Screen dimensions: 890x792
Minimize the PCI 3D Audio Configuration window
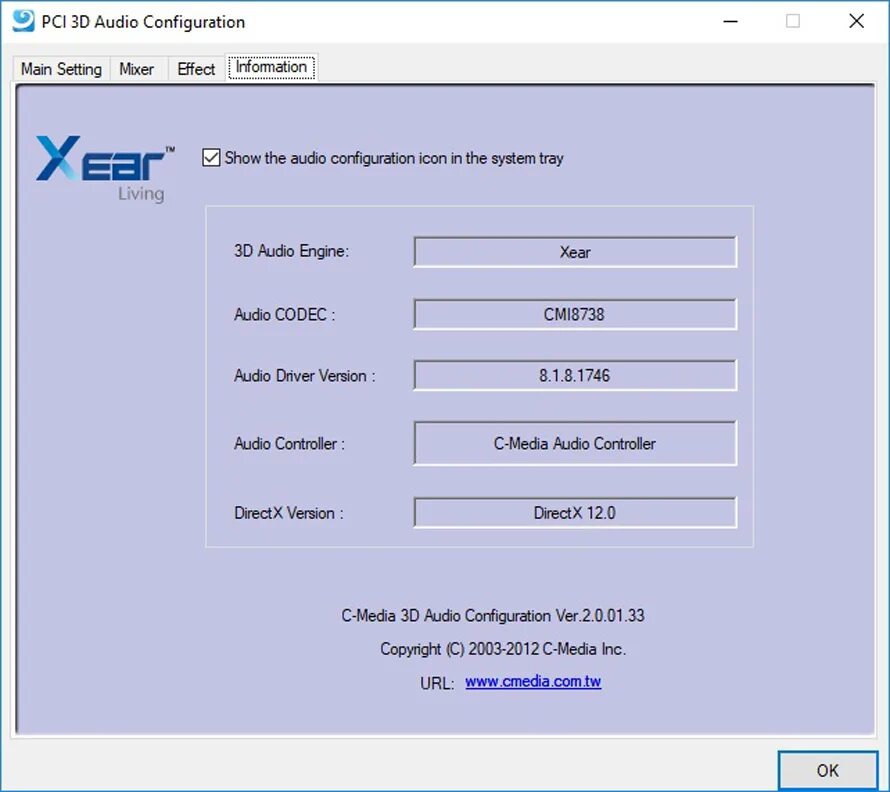pyautogui.click(x=731, y=22)
